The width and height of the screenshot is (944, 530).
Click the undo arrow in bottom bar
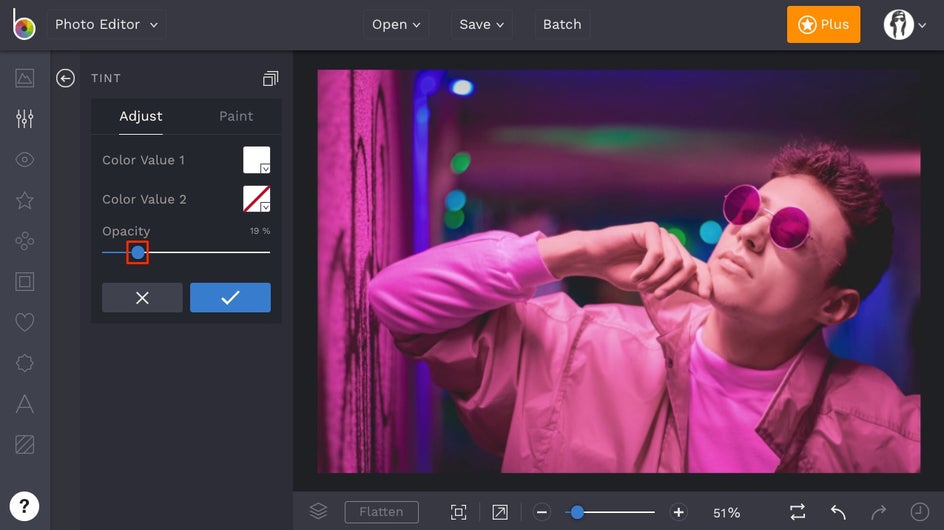coord(838,512)
